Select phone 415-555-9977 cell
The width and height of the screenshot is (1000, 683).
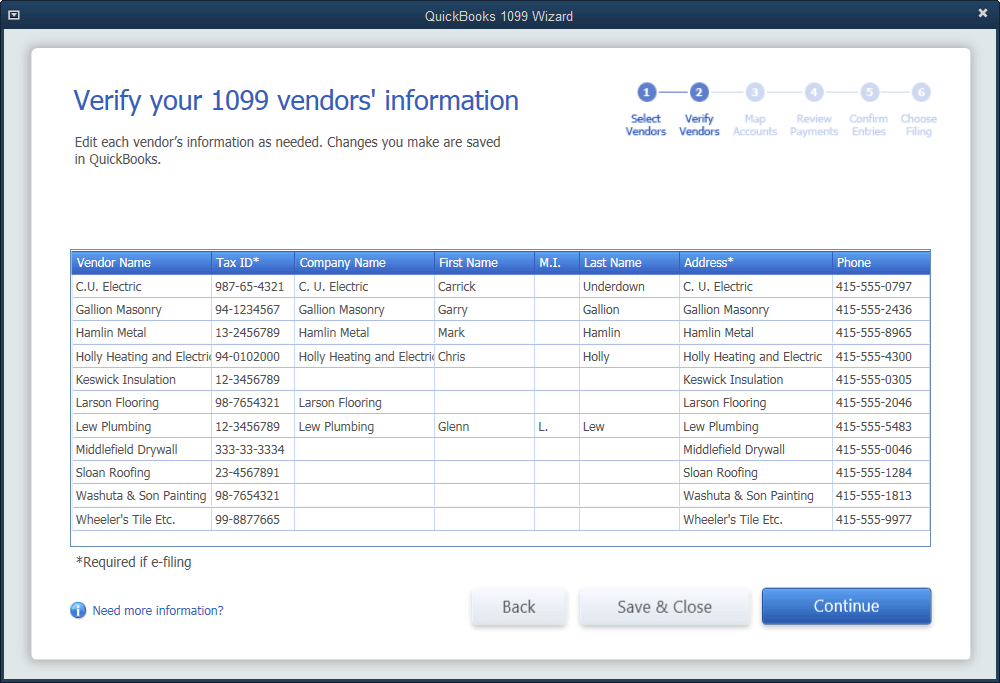coord(881,519)
